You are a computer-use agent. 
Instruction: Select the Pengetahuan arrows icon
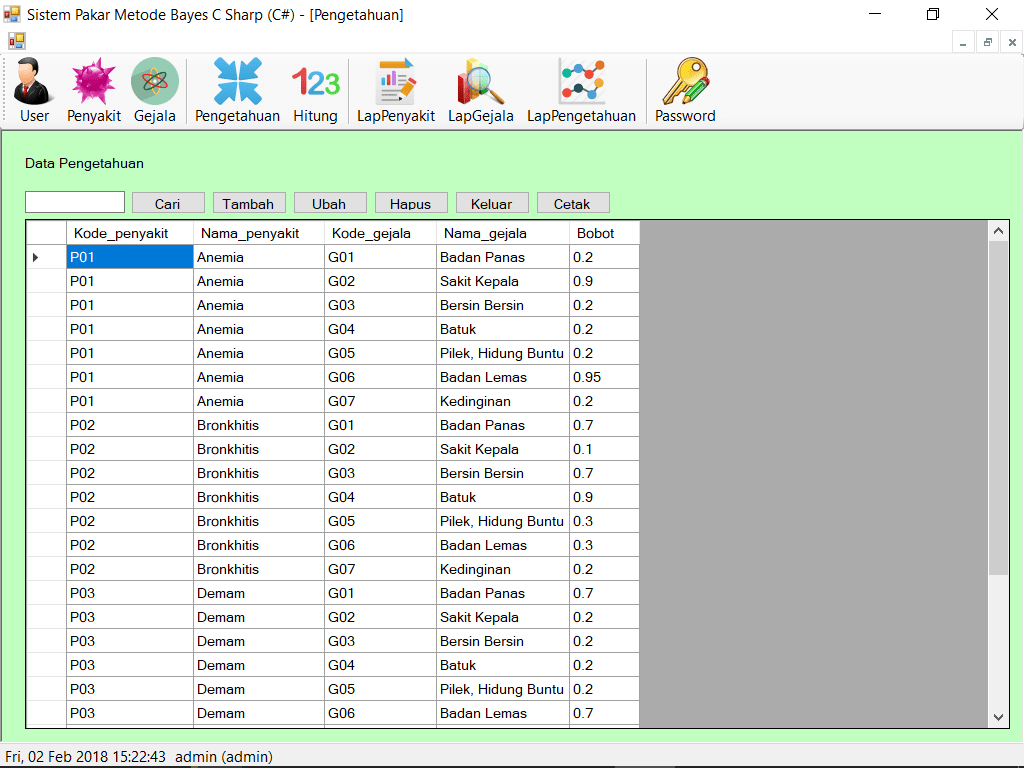tap(237, 83)
